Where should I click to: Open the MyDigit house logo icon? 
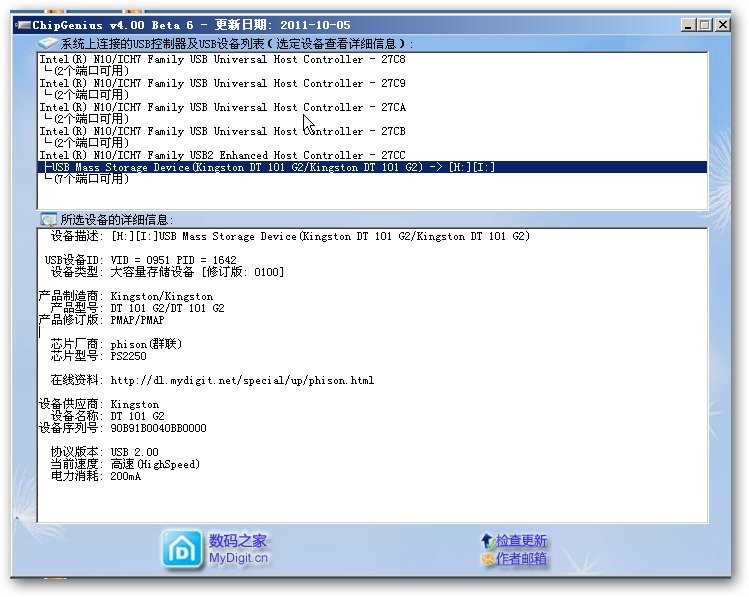pyautogui.click(x=182, y=549)
